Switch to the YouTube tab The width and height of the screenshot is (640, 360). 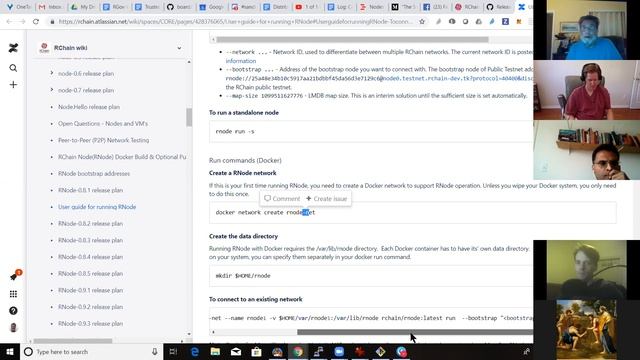[x=307, y=7]
